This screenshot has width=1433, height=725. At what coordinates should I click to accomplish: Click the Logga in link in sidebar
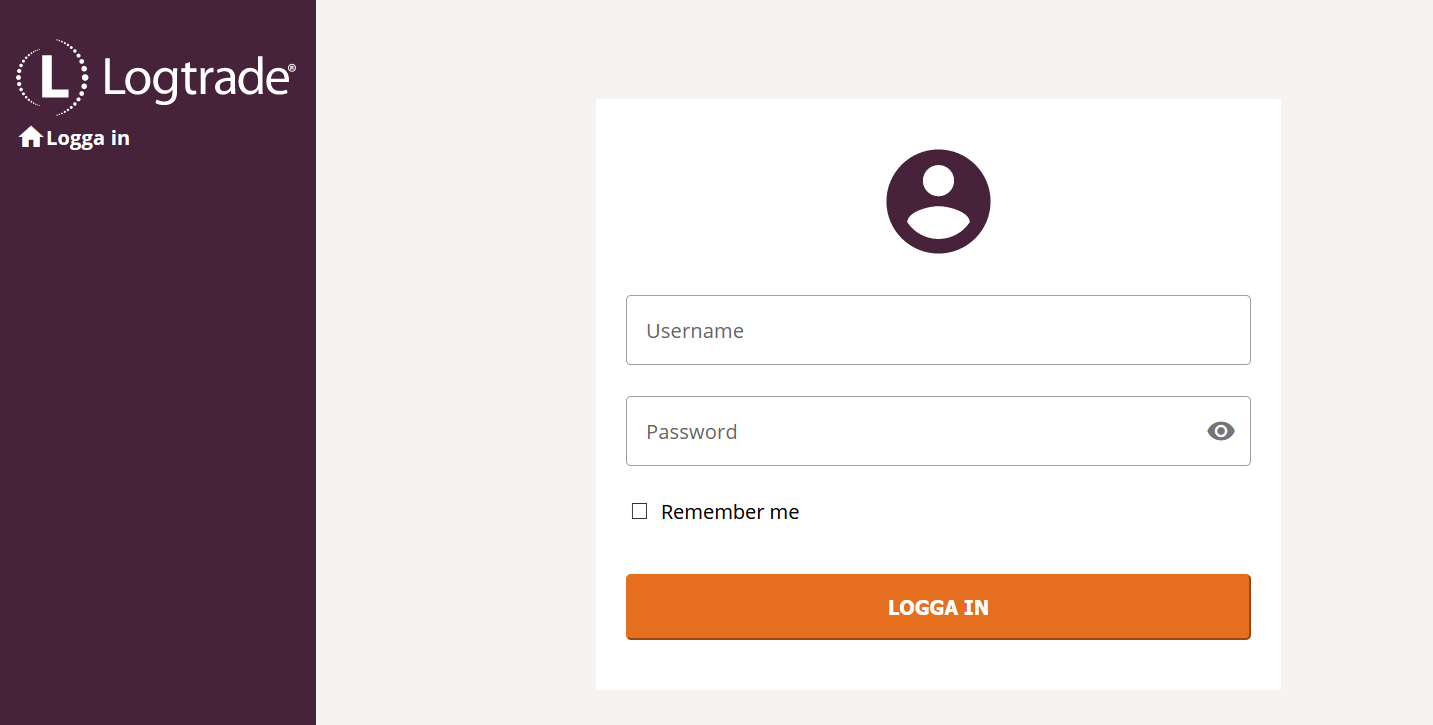[88, 138]
